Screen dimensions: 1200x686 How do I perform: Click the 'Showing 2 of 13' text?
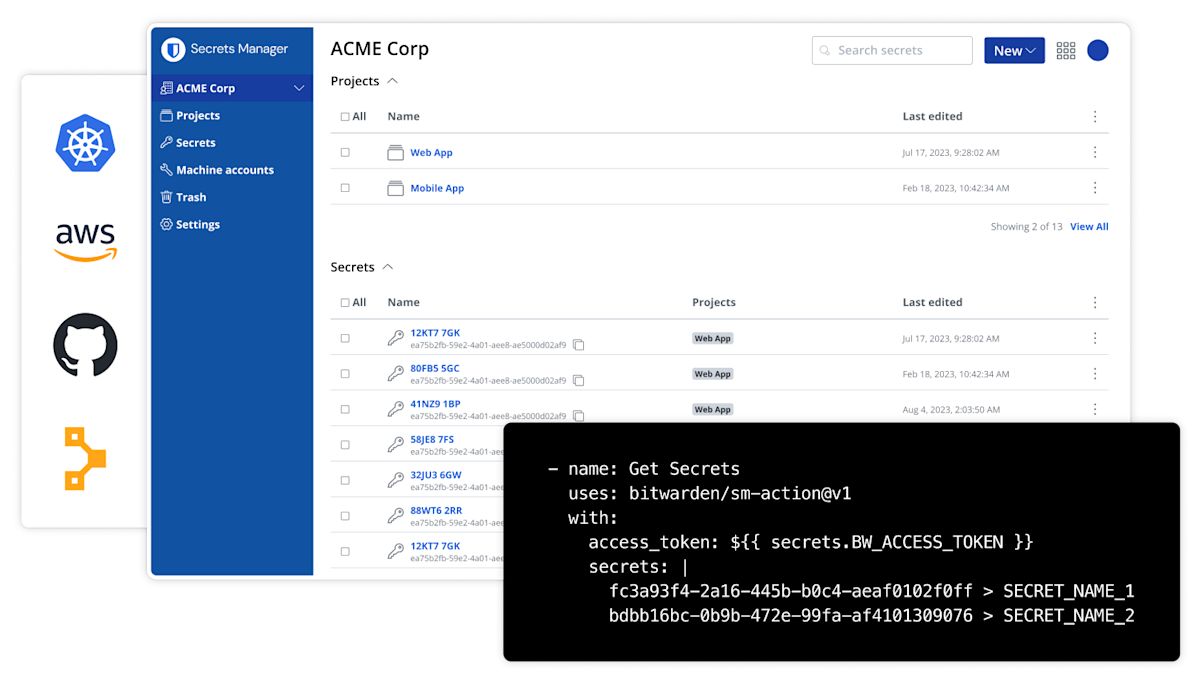(x=1026, y=227)
